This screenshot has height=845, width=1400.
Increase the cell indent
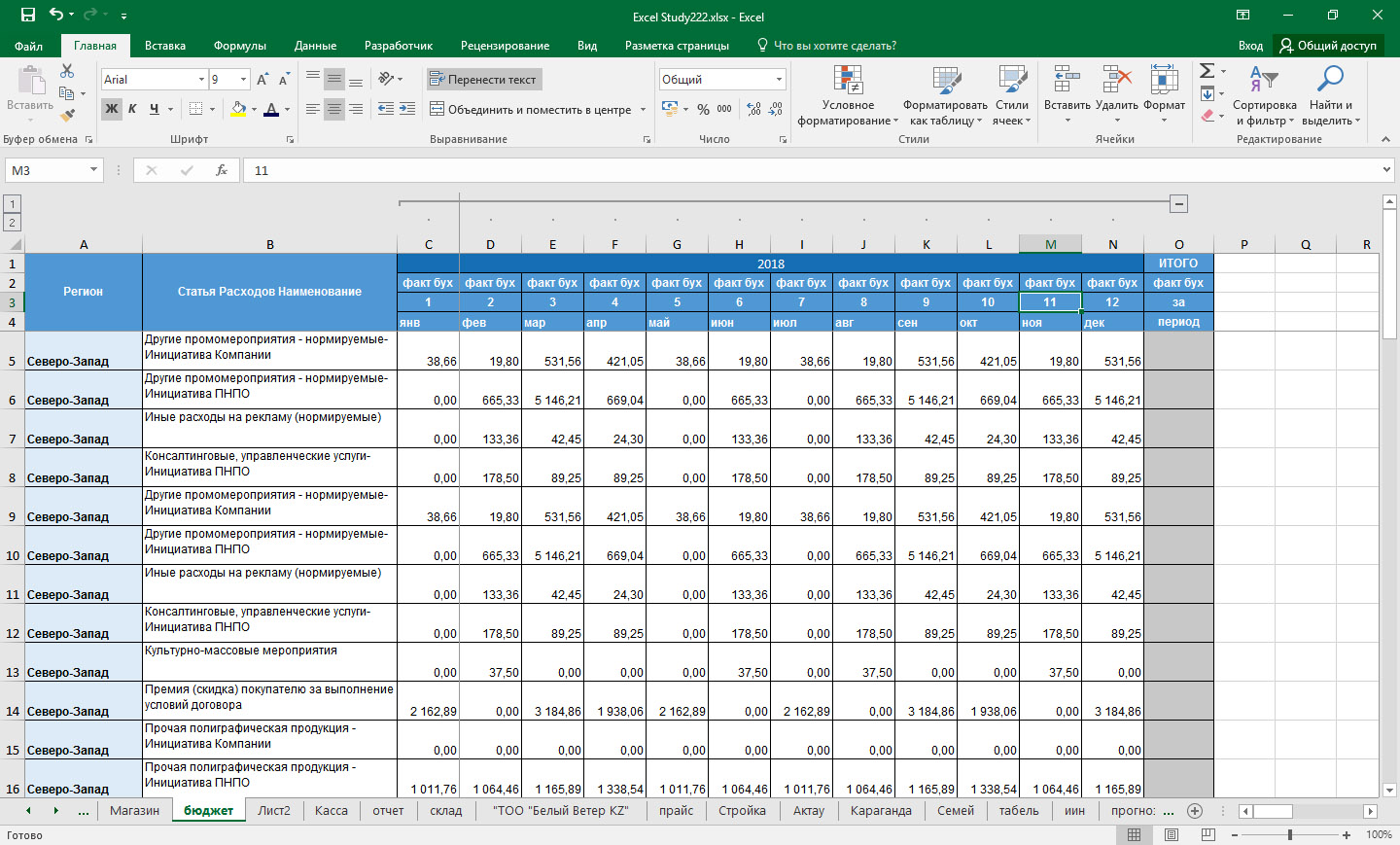pos(407,110)
